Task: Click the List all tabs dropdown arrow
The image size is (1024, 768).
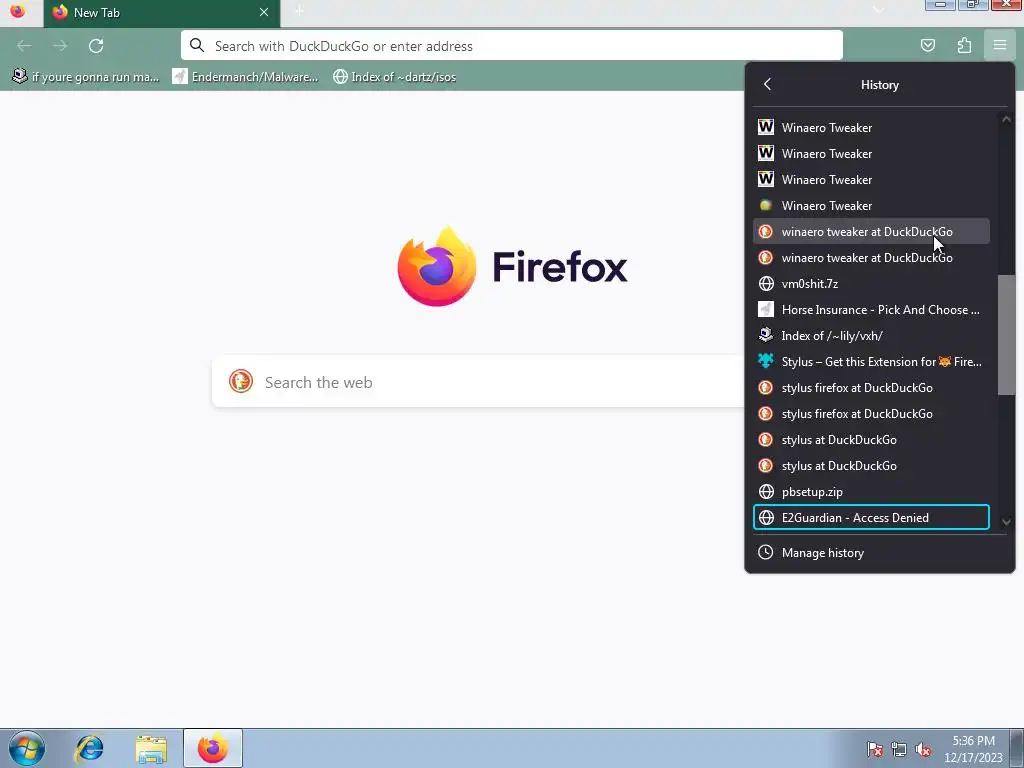Action: tap(878, 10)
